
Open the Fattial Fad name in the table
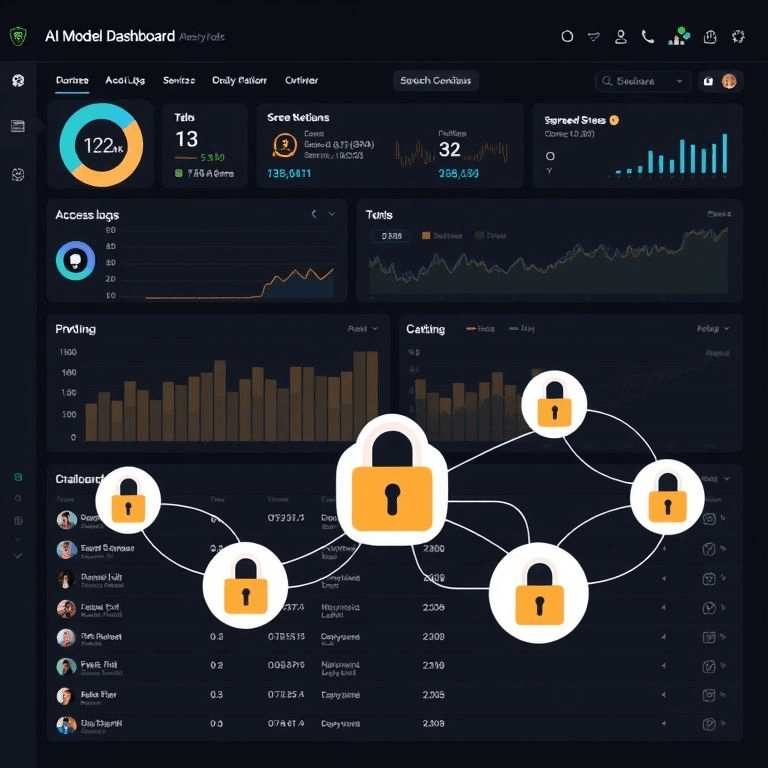(100, 607)
